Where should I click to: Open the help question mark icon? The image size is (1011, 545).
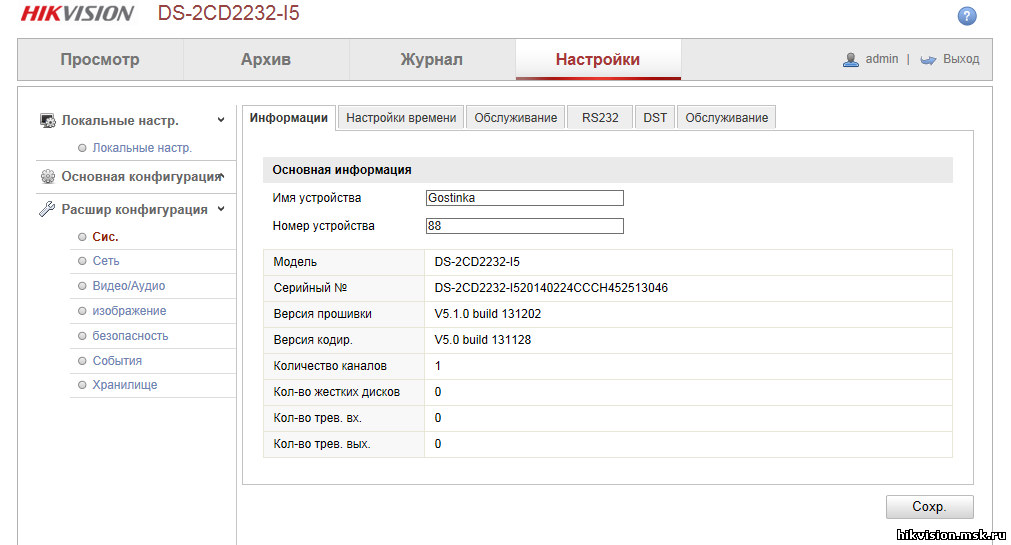click(x=967, y=16)
